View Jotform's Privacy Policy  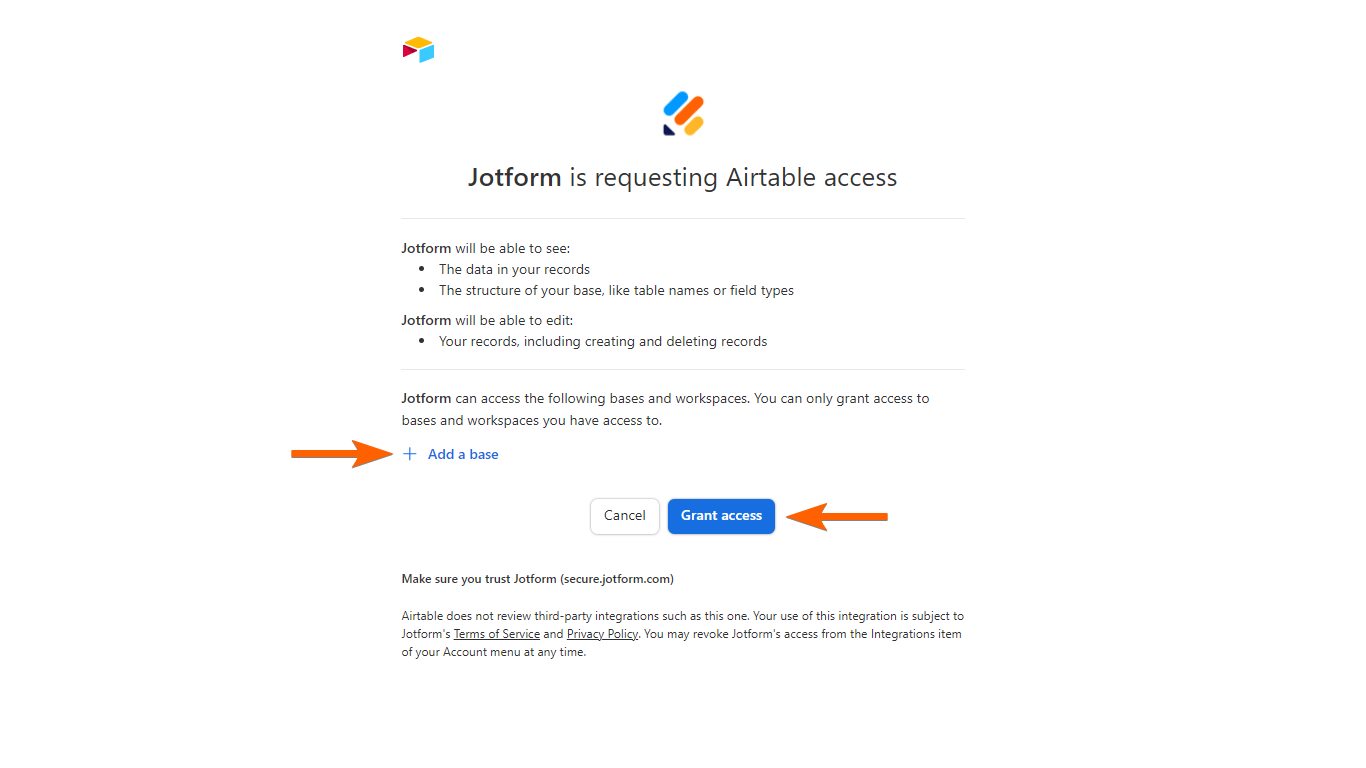click(x=602, y=633)
